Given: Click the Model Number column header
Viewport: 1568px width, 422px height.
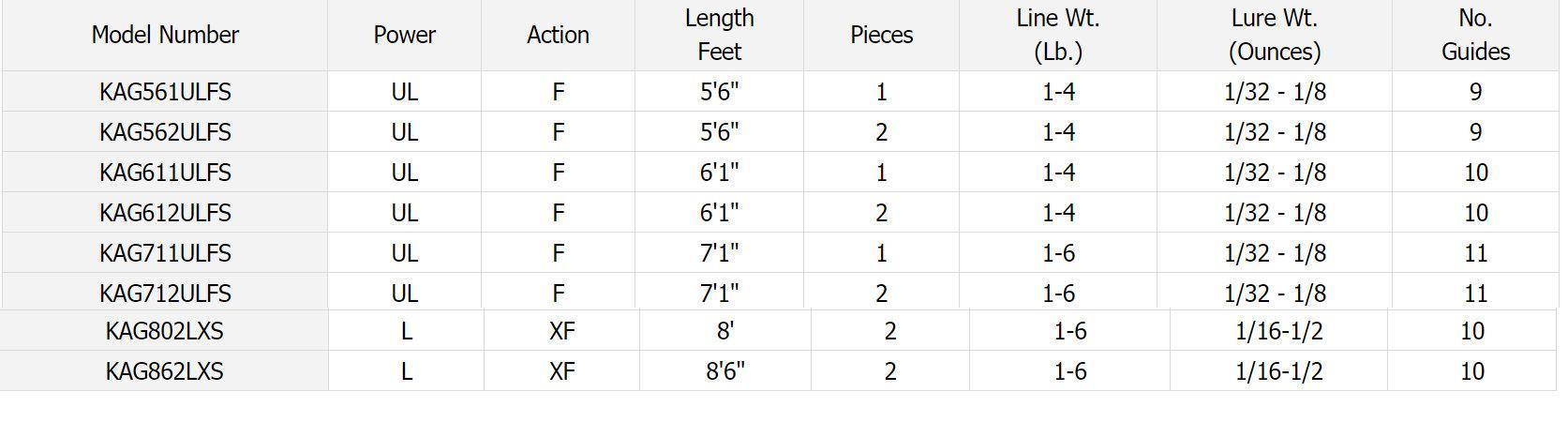Looking at the screenshot, I should [165, 35].
